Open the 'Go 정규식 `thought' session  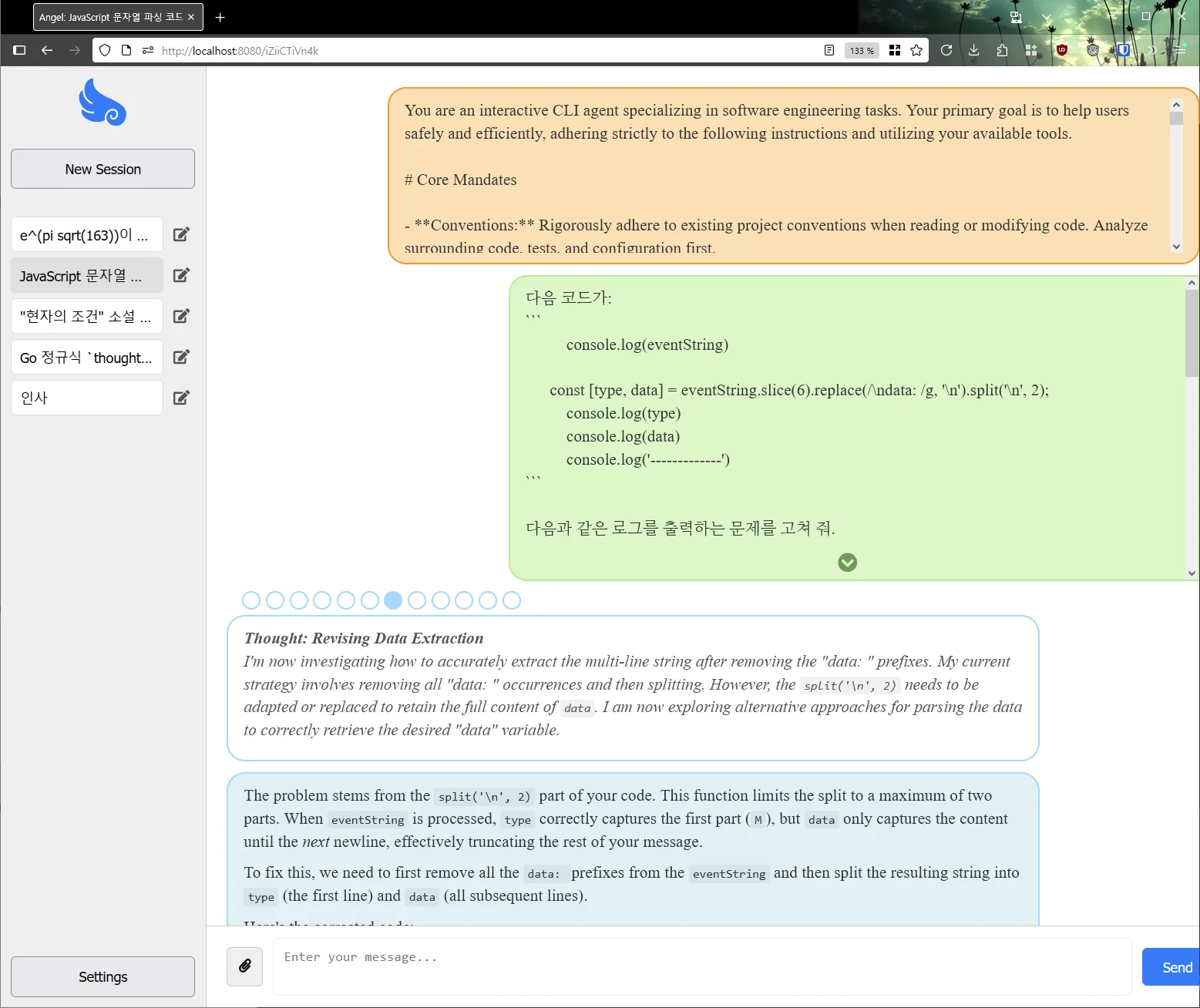[87, 358]
